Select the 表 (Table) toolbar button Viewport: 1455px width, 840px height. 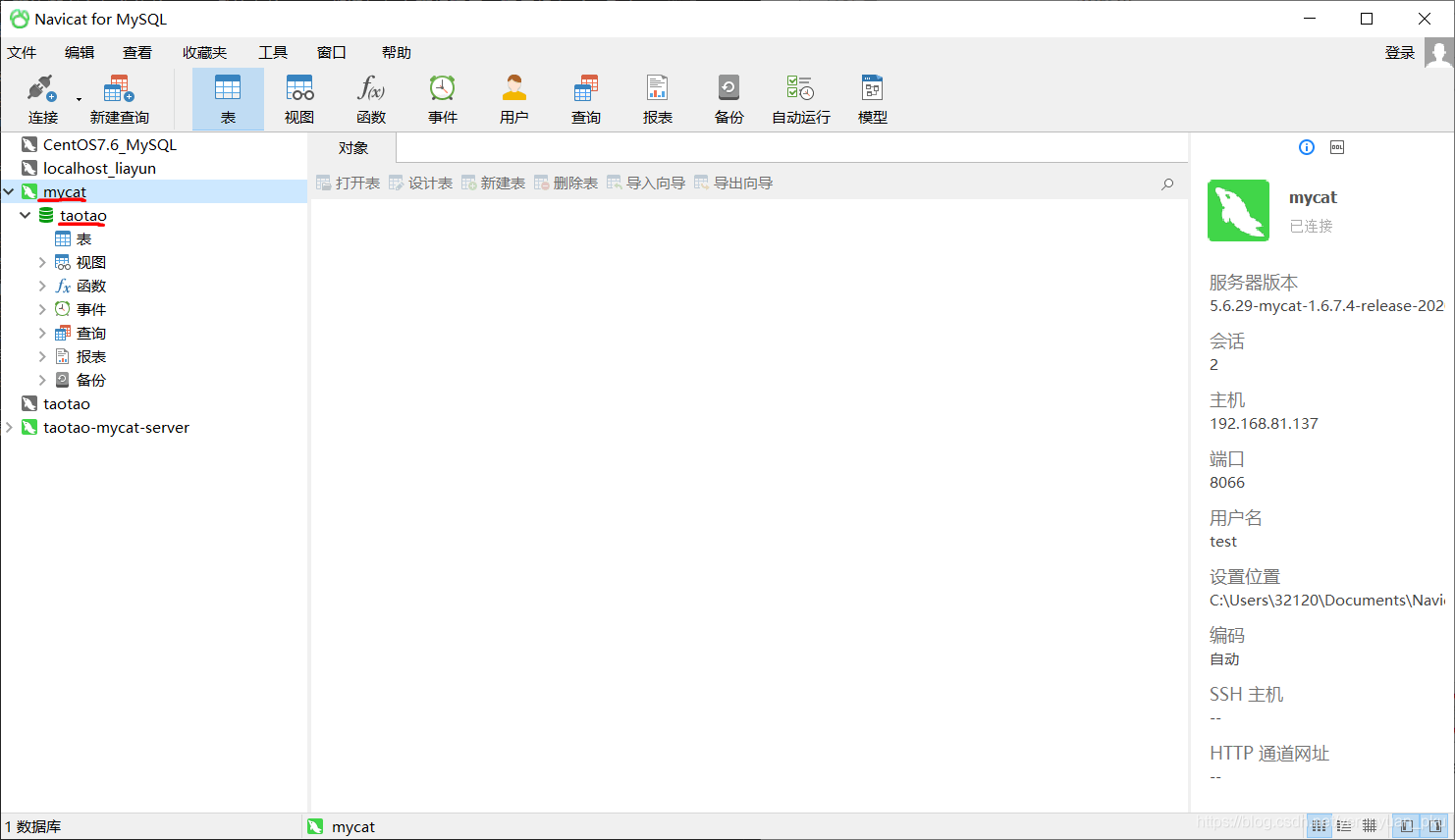pyautogui.click(x=228, y=99)
